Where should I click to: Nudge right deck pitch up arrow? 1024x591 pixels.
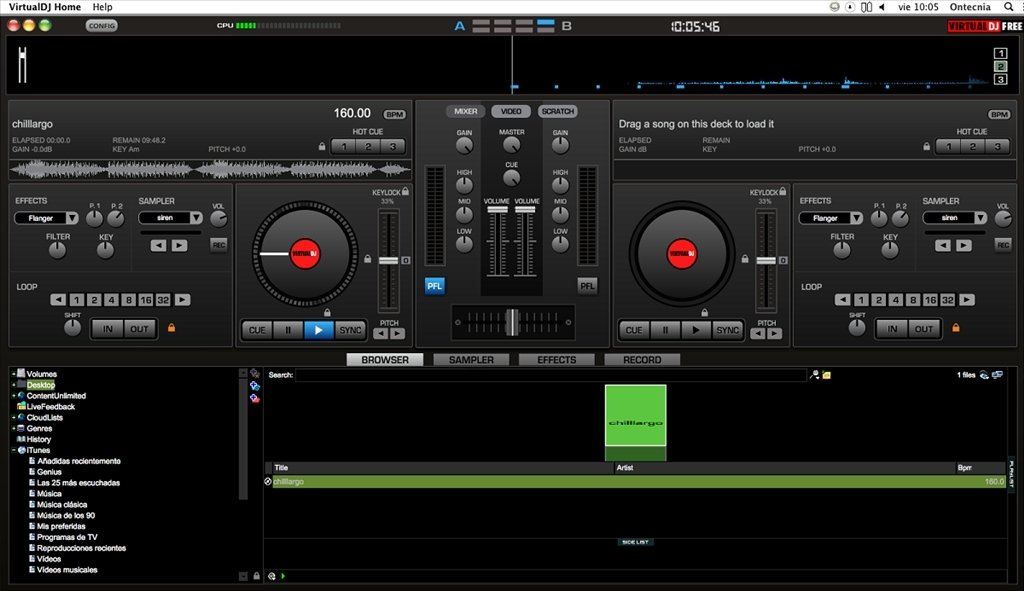775,334
